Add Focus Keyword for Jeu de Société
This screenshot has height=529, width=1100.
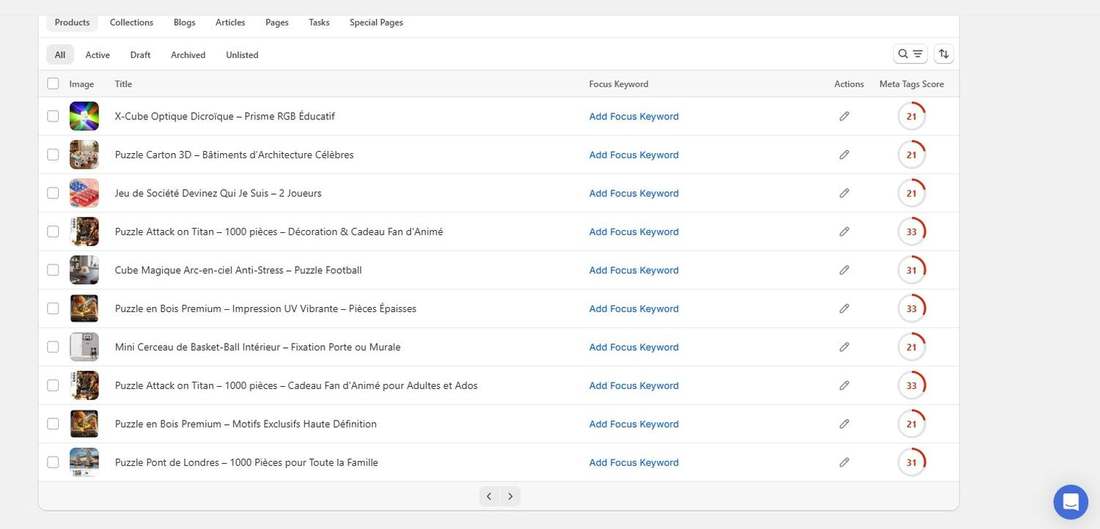coord(634,193)
